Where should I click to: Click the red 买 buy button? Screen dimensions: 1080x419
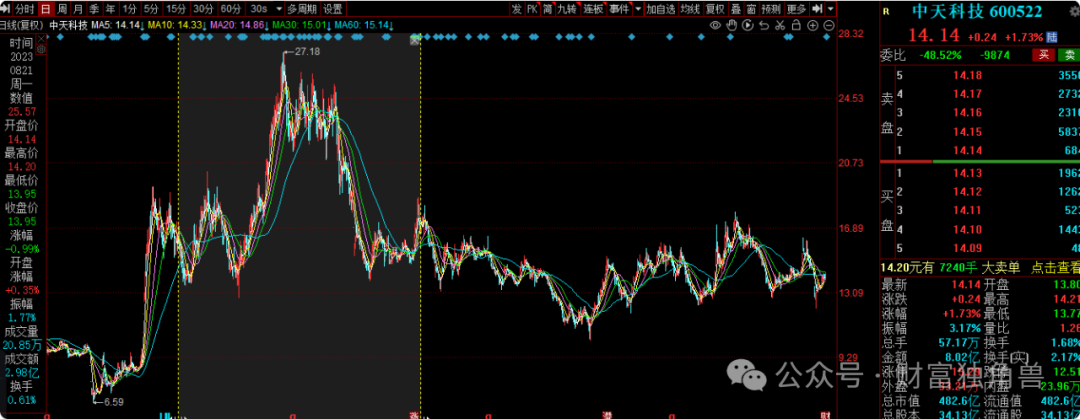(x=1043, y=54)
